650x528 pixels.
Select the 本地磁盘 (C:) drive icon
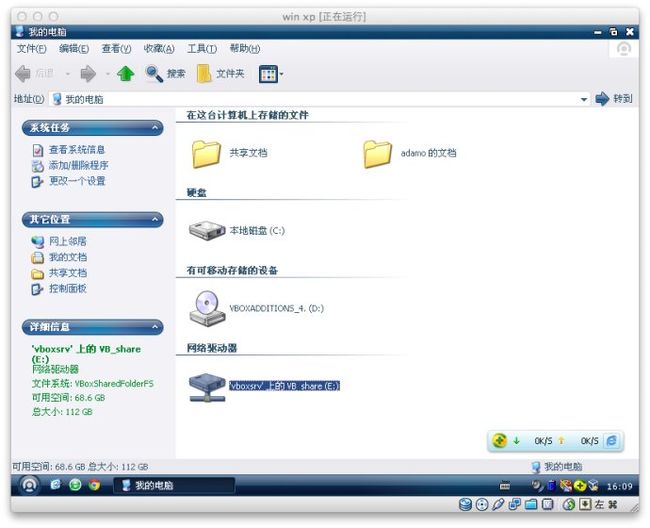point(207,230)
